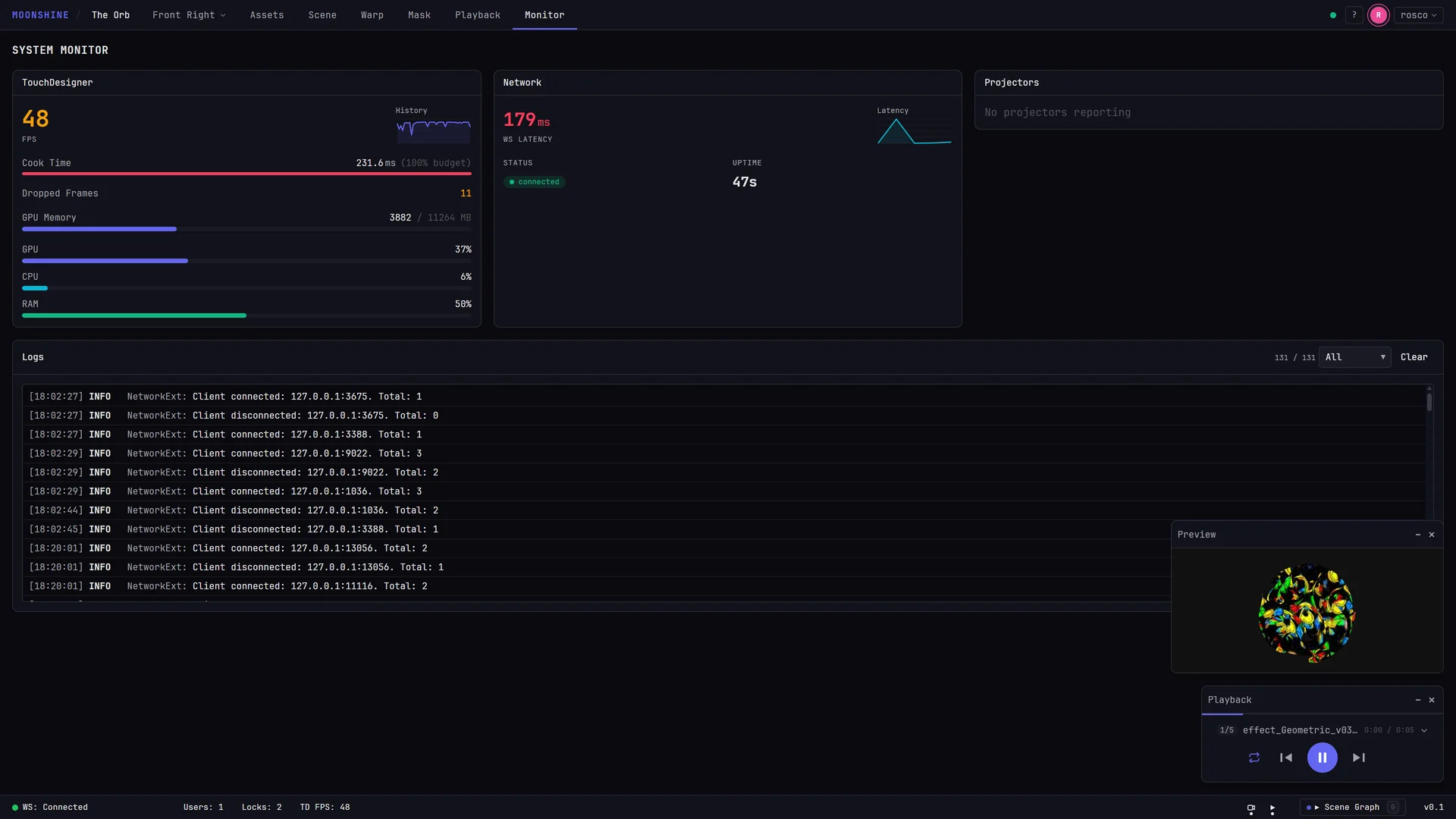The width and height of the screenshot is (1456, 819).
Task: Select log row 'Client disconnected: 127.0.0.1:9022'
Action: (x=724, y=472)
